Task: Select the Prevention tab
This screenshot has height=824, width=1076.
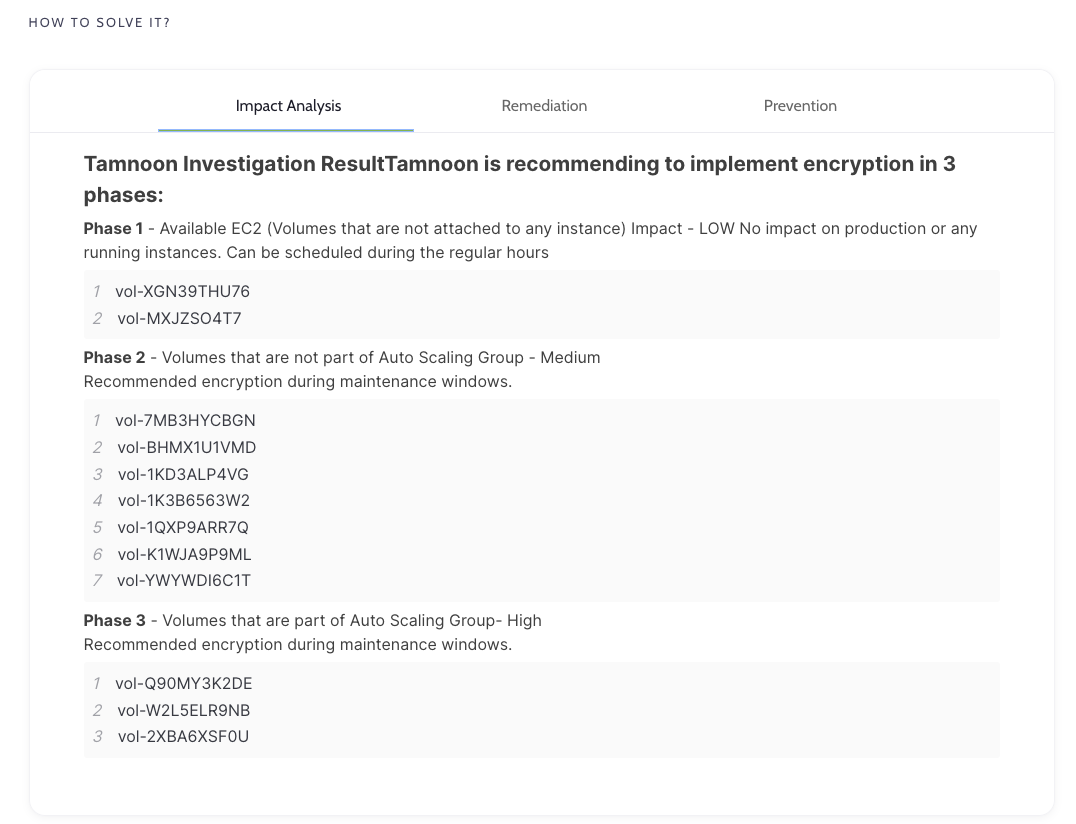Action: [800, 106]
